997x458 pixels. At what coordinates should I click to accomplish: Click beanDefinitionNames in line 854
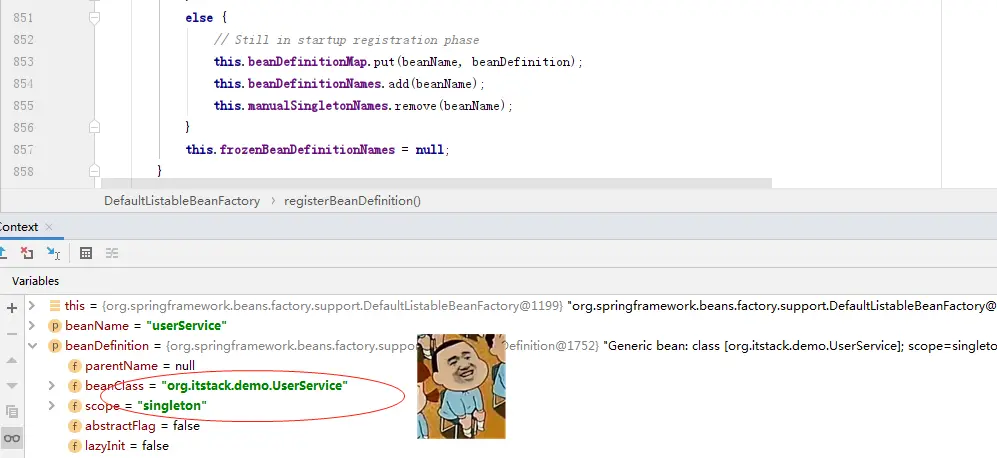tap(315, 84)
